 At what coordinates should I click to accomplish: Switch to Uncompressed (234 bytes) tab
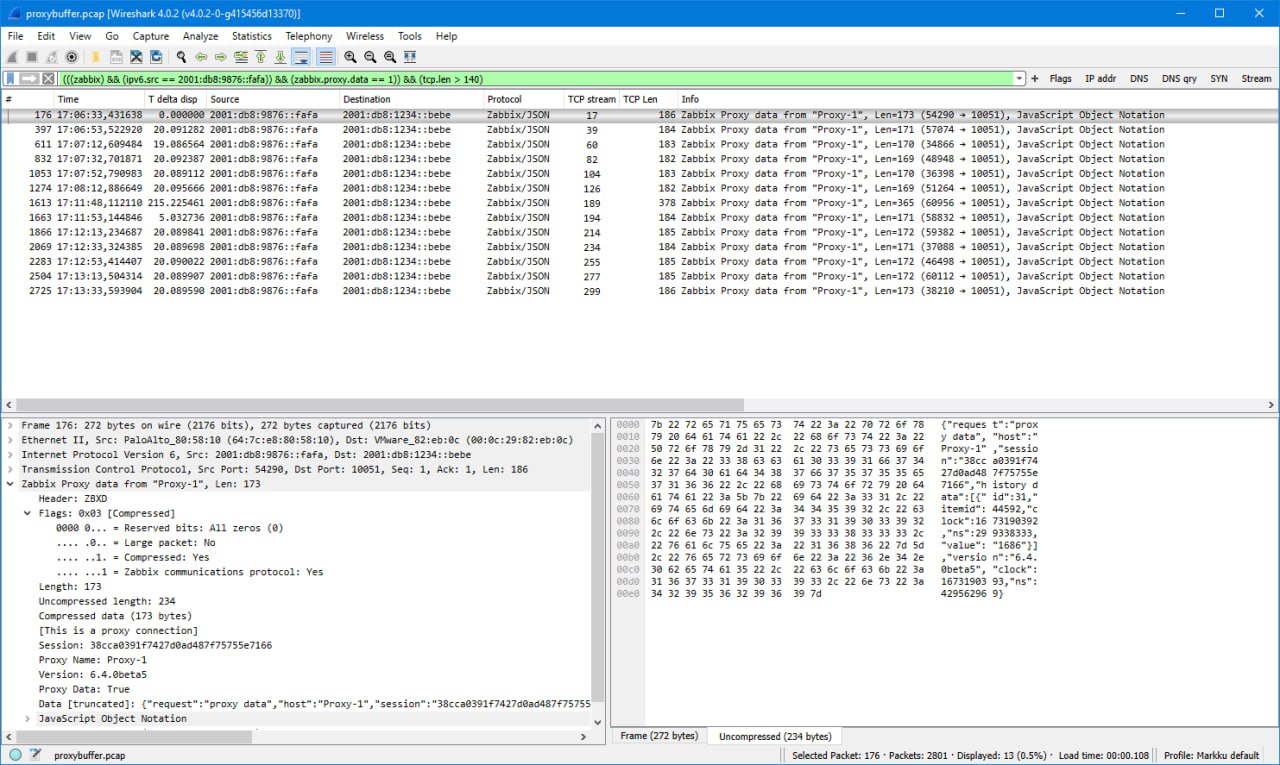point(774,736)
